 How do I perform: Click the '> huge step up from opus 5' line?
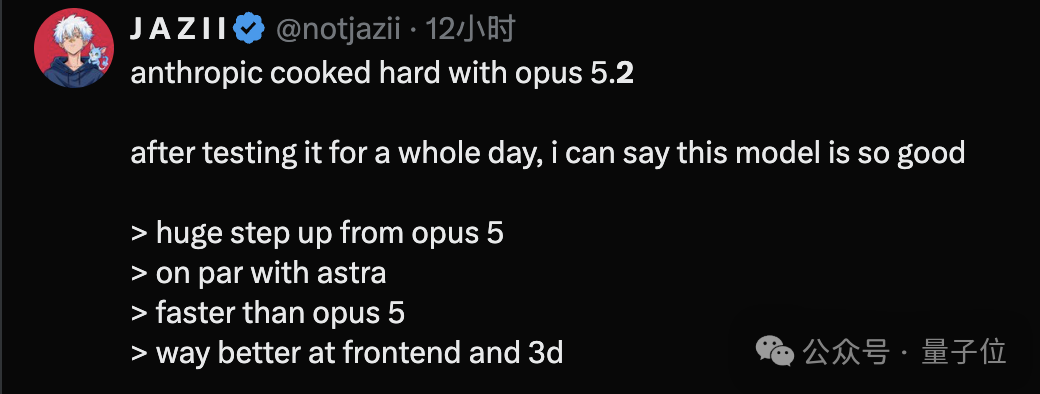(317, 233)
